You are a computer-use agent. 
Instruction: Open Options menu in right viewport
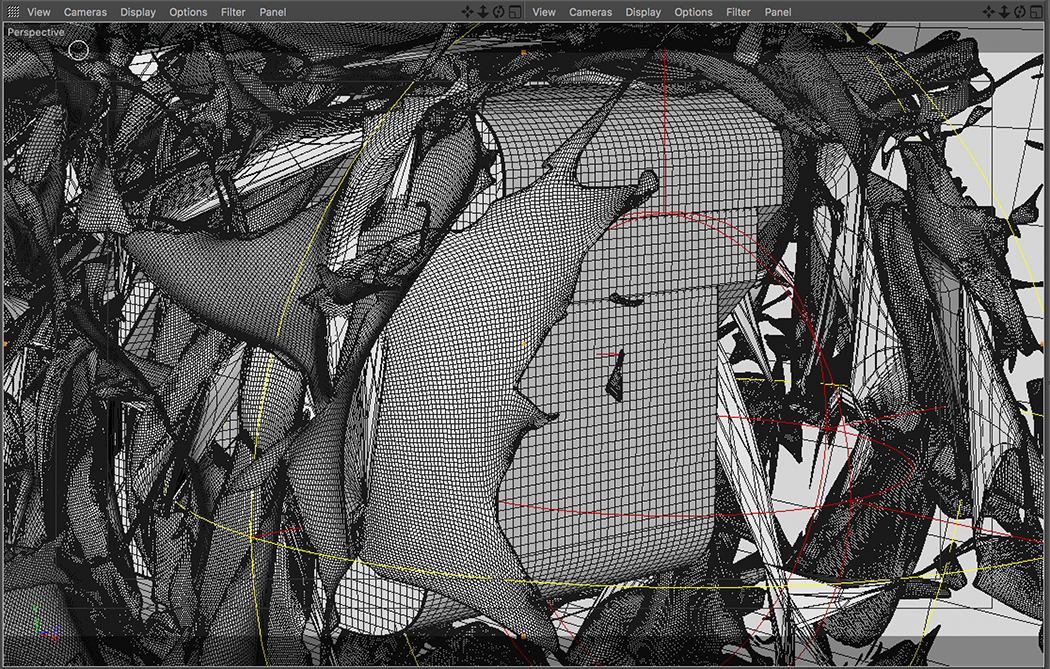(694, 12)
